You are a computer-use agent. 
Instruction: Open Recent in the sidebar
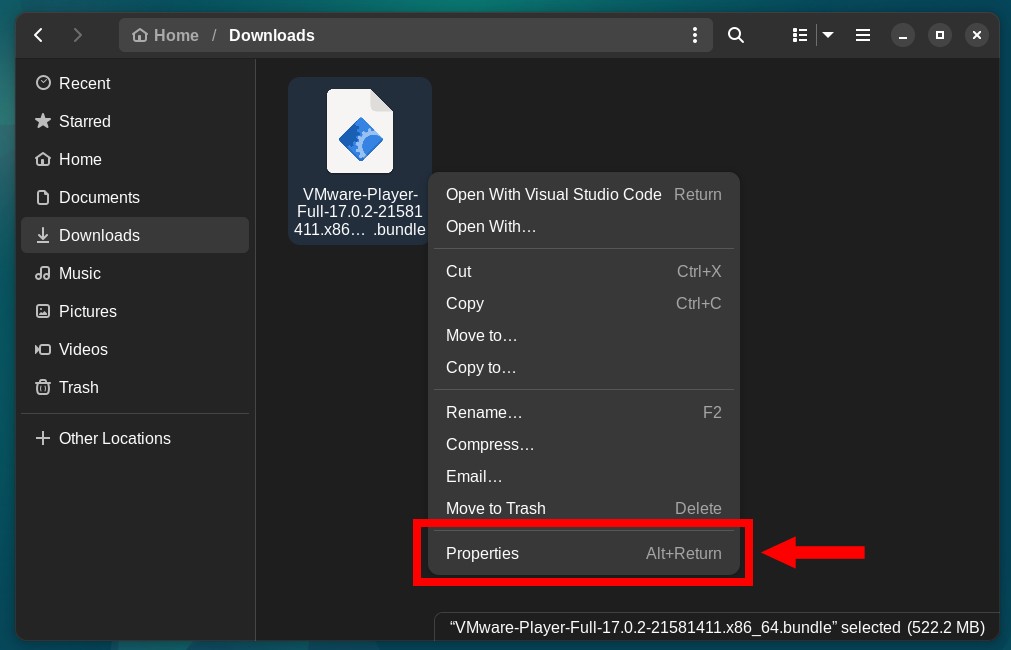(135, 83)
